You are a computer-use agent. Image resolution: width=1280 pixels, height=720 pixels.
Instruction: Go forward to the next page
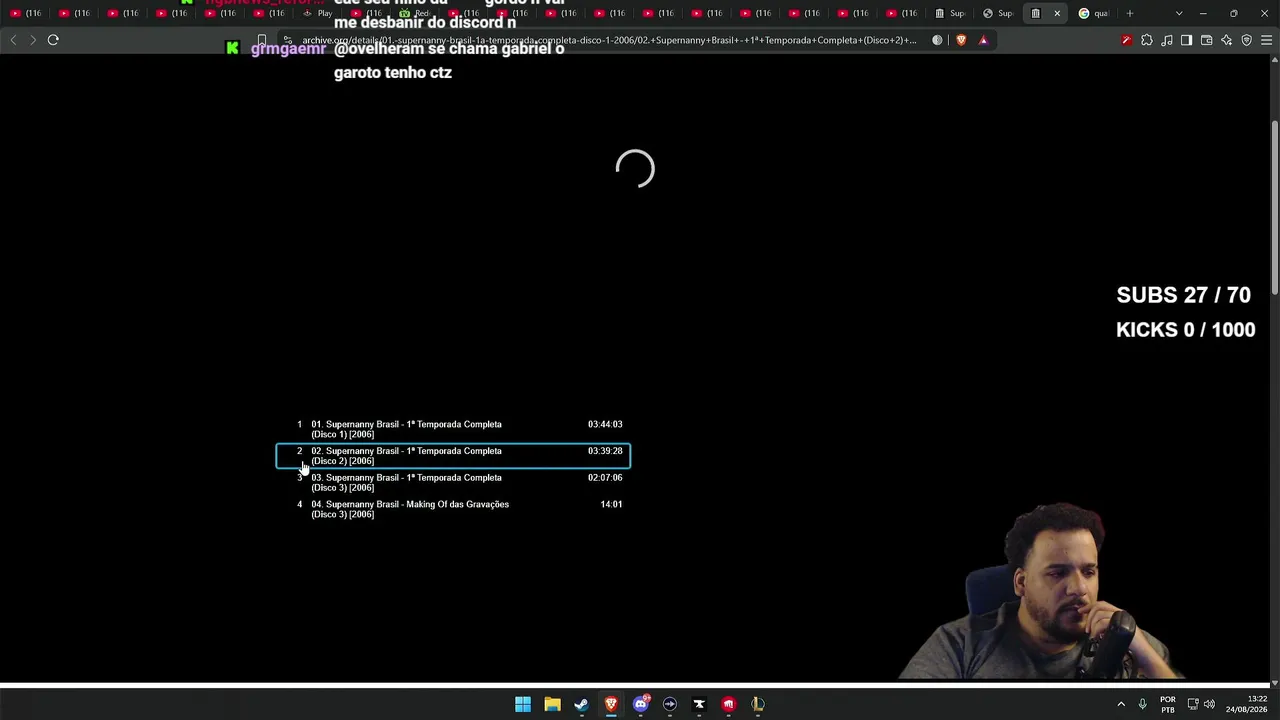click(x=33, y=40)
